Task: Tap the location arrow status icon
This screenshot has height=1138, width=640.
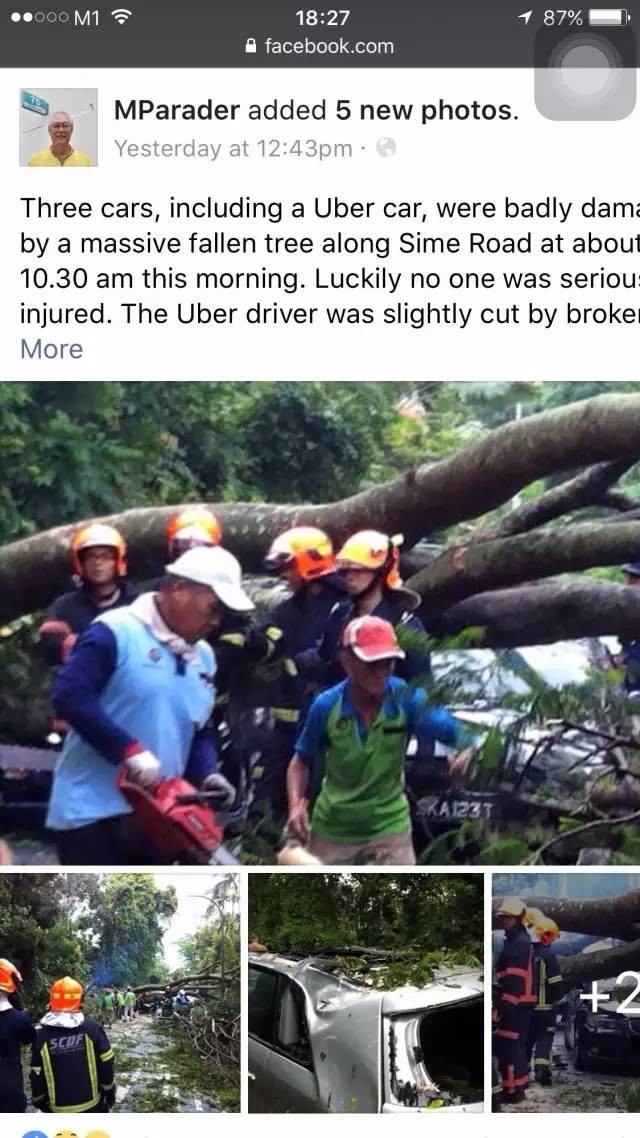Action: click(525, 17)
